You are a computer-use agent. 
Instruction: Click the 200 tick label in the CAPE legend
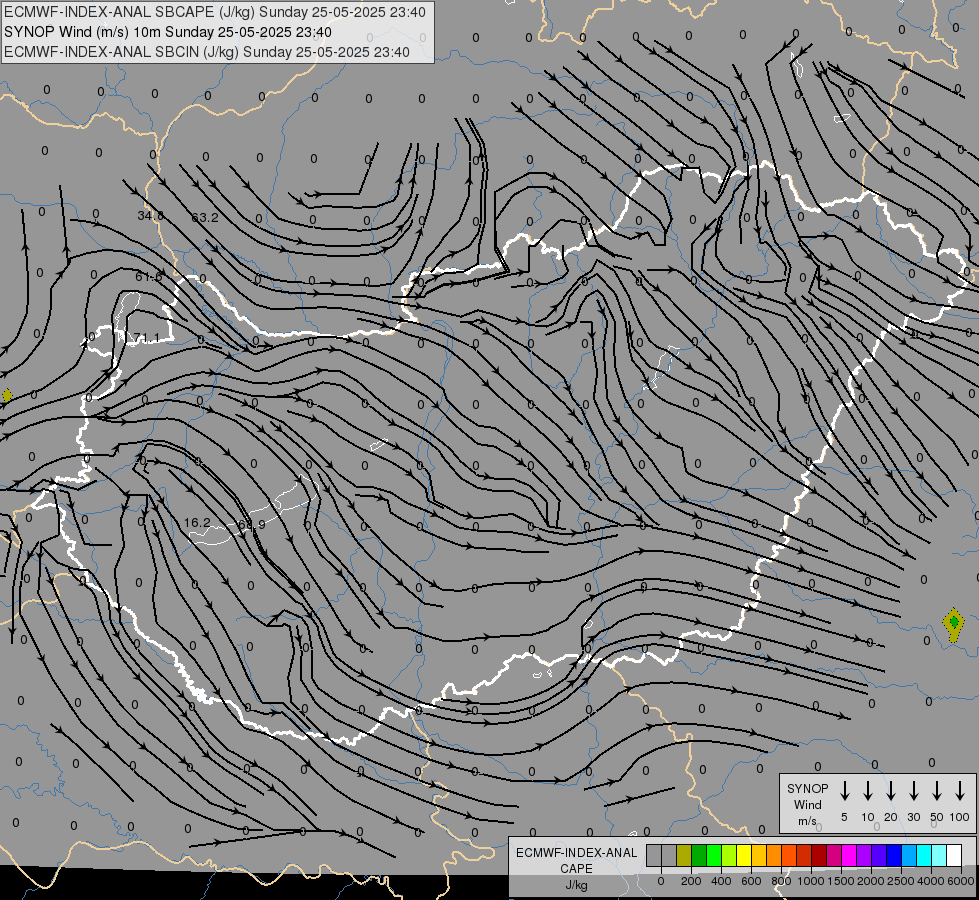pyautogui.click(x=691, y=881)
